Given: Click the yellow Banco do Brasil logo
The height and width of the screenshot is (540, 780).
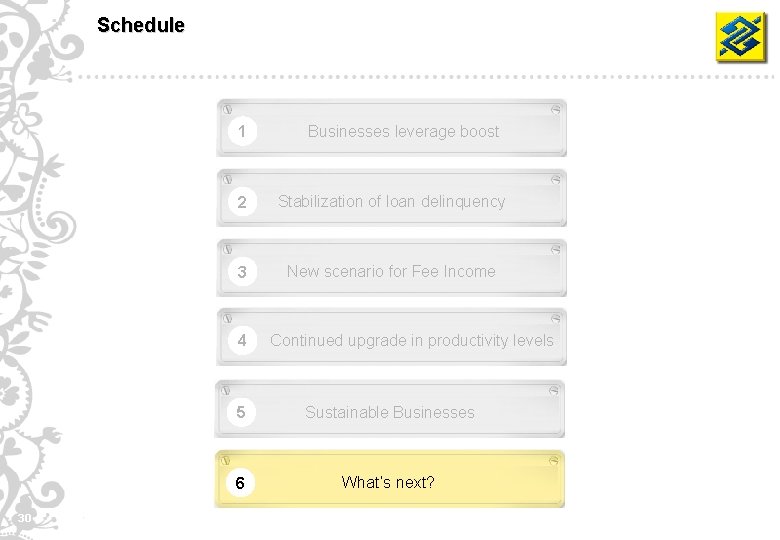Looking at the screenshot, I should [x=740, y=37].
